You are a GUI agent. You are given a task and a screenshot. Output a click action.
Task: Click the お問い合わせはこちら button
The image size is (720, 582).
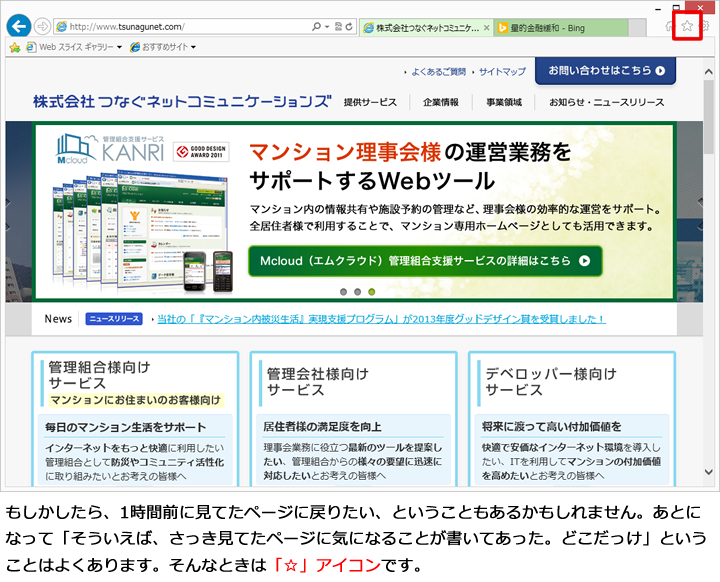click(x=606, y=71)
